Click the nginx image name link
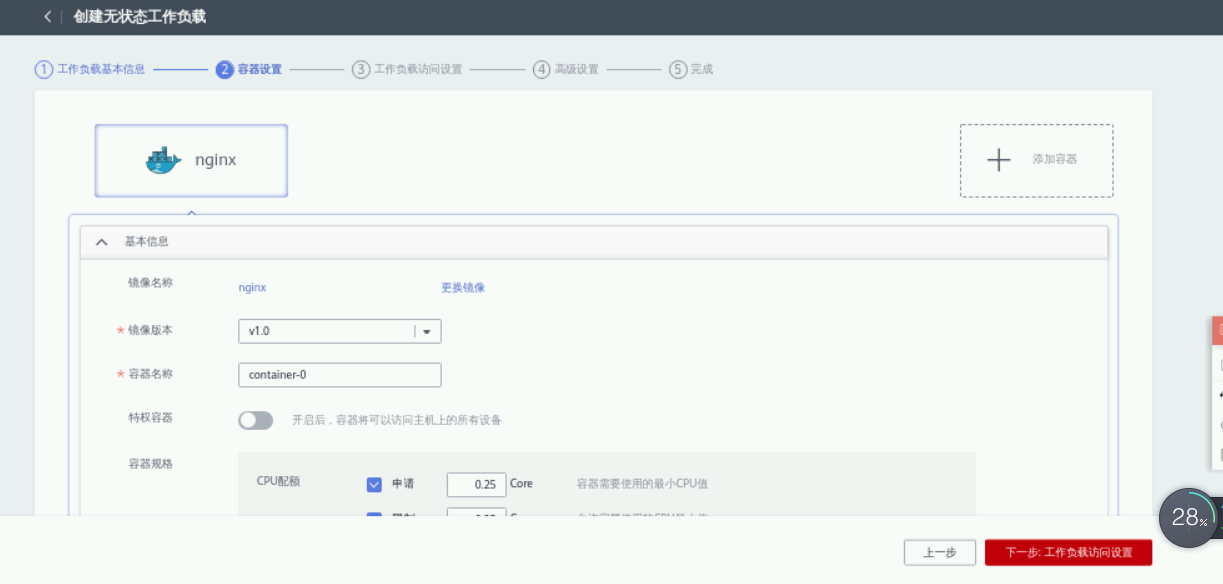 tap(252, 287)
